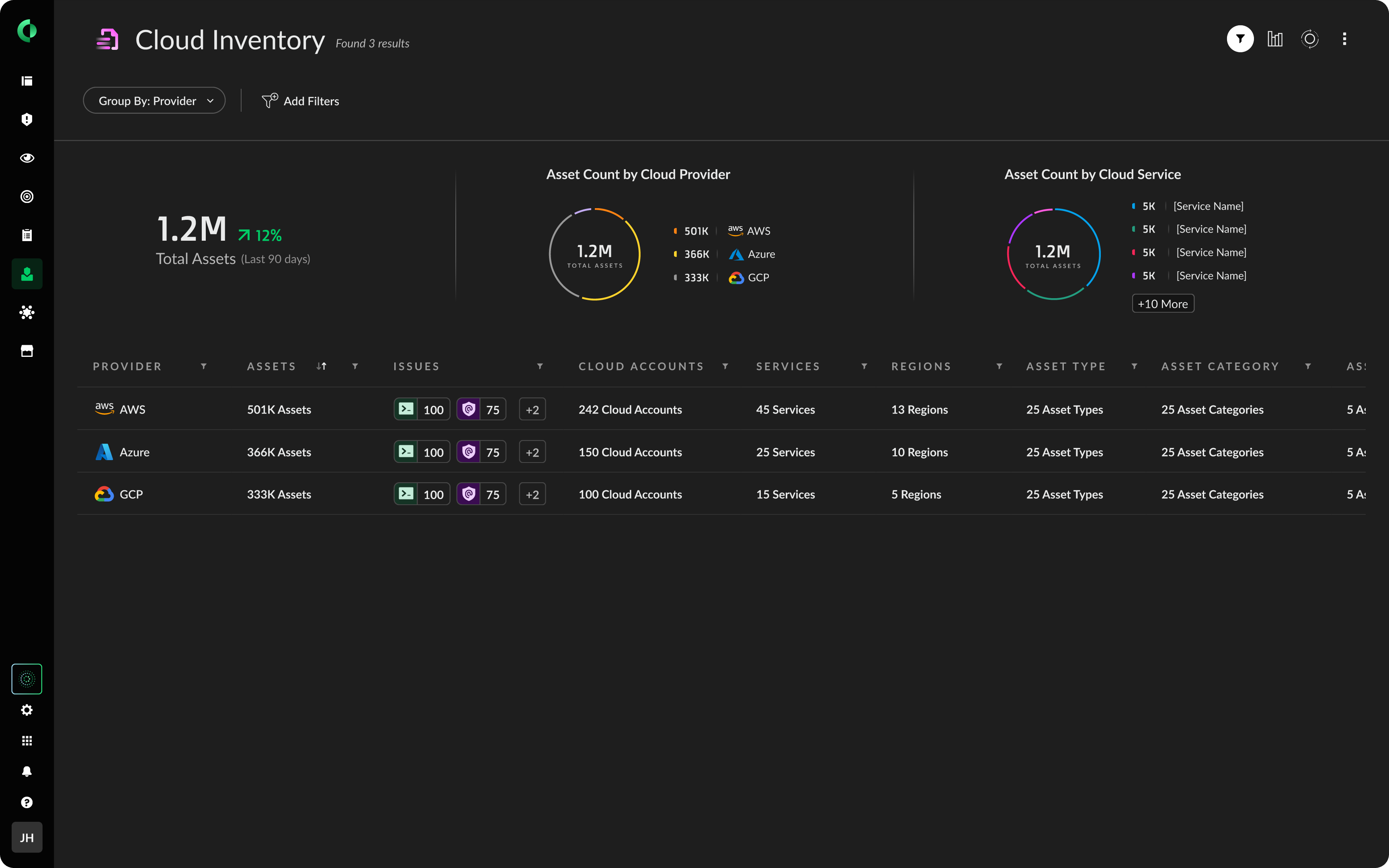Click the sync/refresh icon in the top toolbar

(x=1310, y=39)
